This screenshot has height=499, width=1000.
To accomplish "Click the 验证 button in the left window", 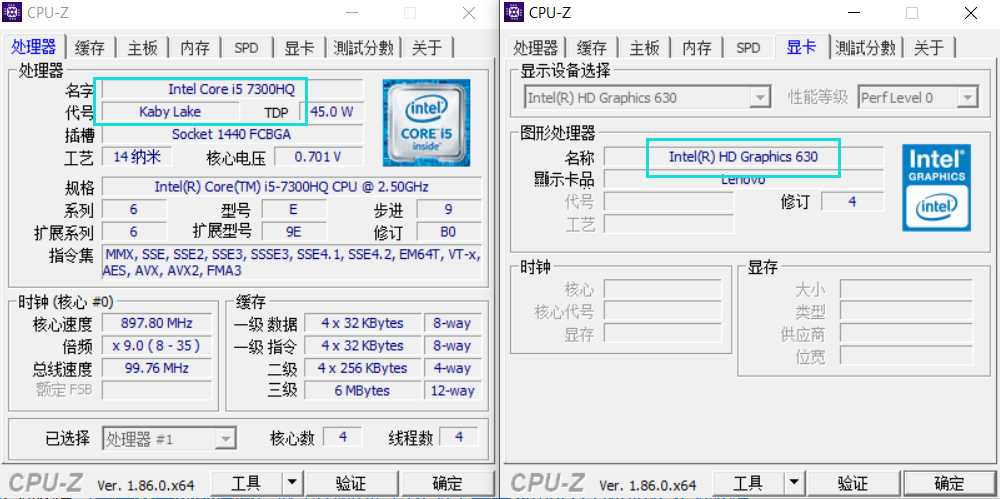I will coord(351,483).
